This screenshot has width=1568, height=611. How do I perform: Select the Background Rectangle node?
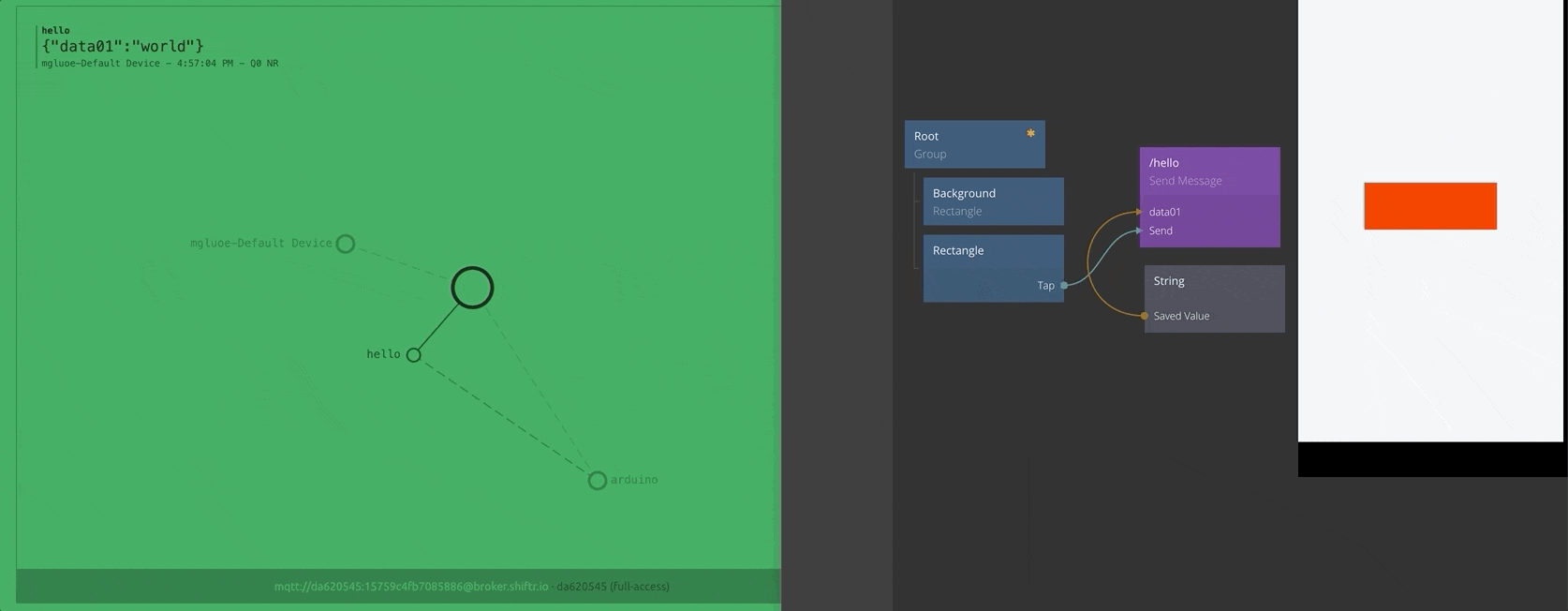point(993,201)
